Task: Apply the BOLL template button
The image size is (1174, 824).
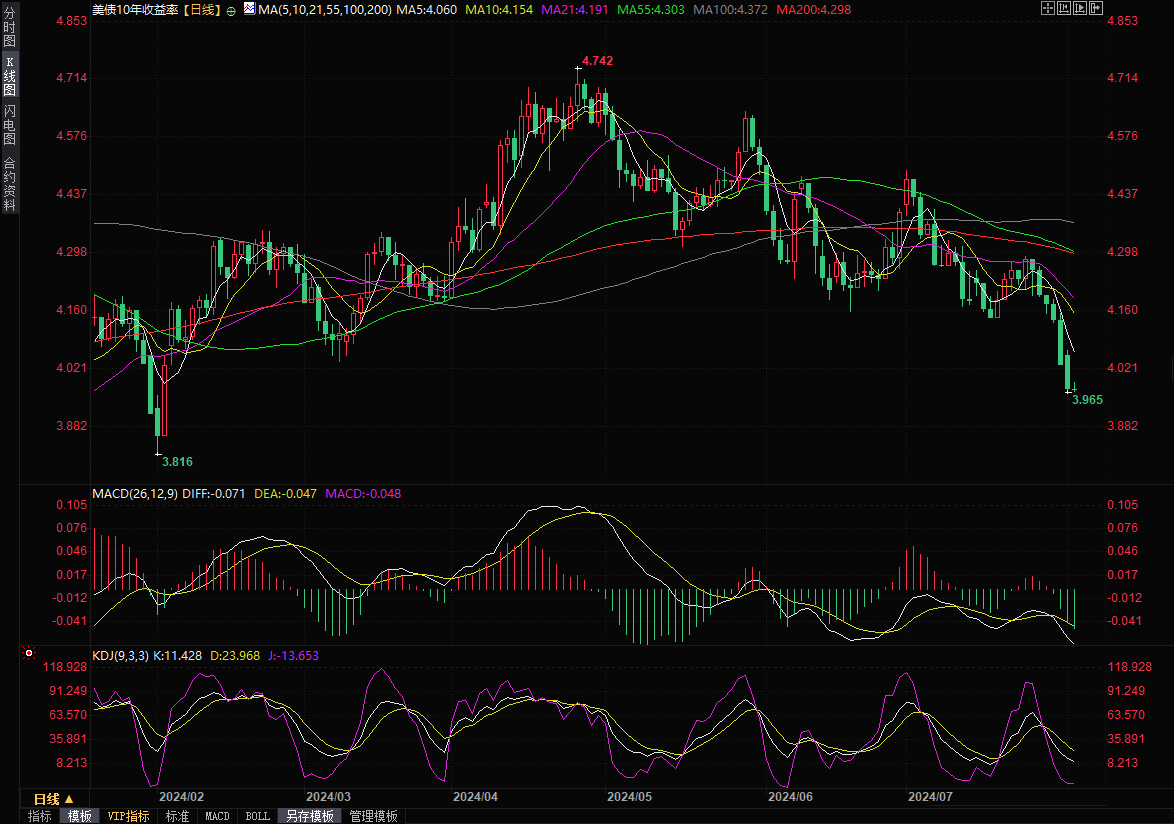Action: click(x=257, y=816)
